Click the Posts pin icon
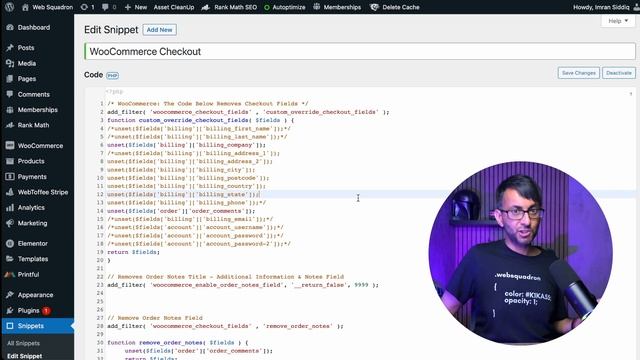This screenshot has height=360, width=640. click(10, 48)
